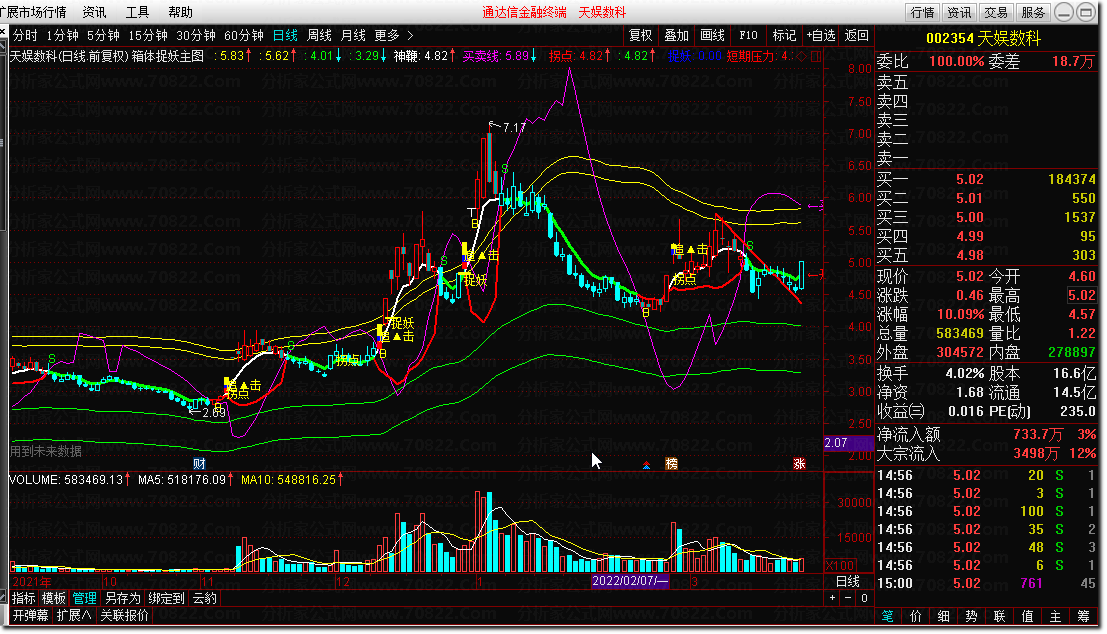Select 值 value tab
This screenshot has width=1107, height=634.
pyautogui.click(x=1027, y=616)
